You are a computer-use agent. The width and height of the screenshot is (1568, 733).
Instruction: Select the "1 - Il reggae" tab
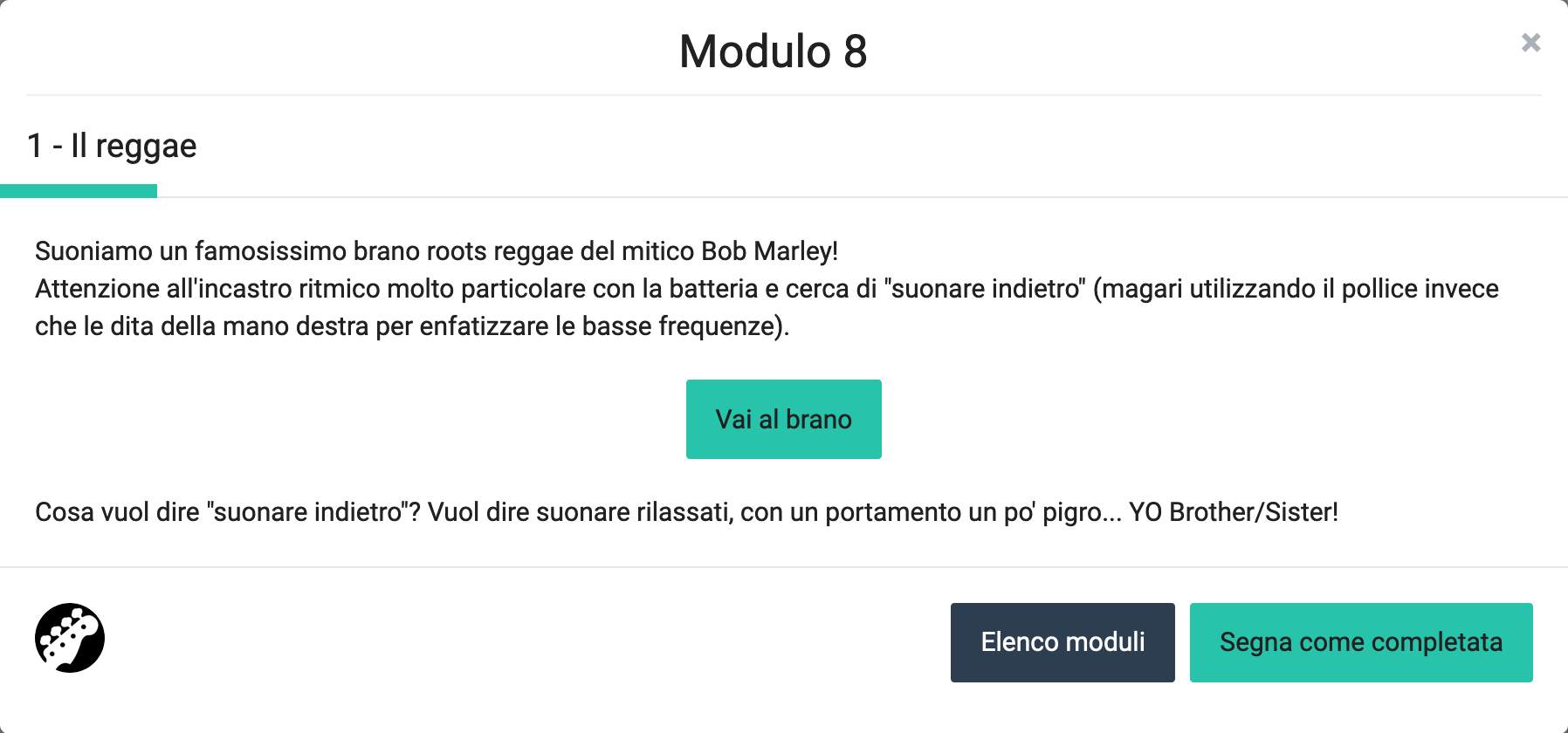point(112,146)
